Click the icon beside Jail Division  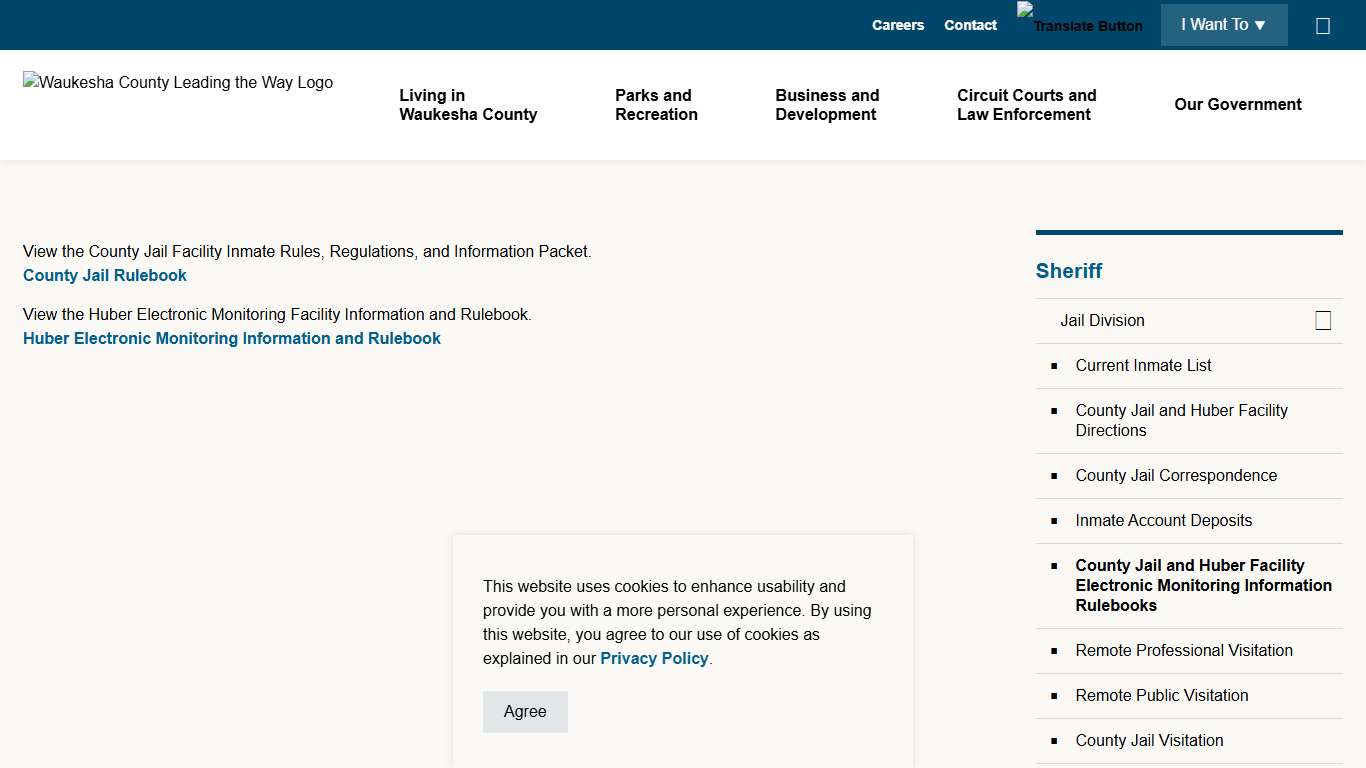tap(1323, 320)
